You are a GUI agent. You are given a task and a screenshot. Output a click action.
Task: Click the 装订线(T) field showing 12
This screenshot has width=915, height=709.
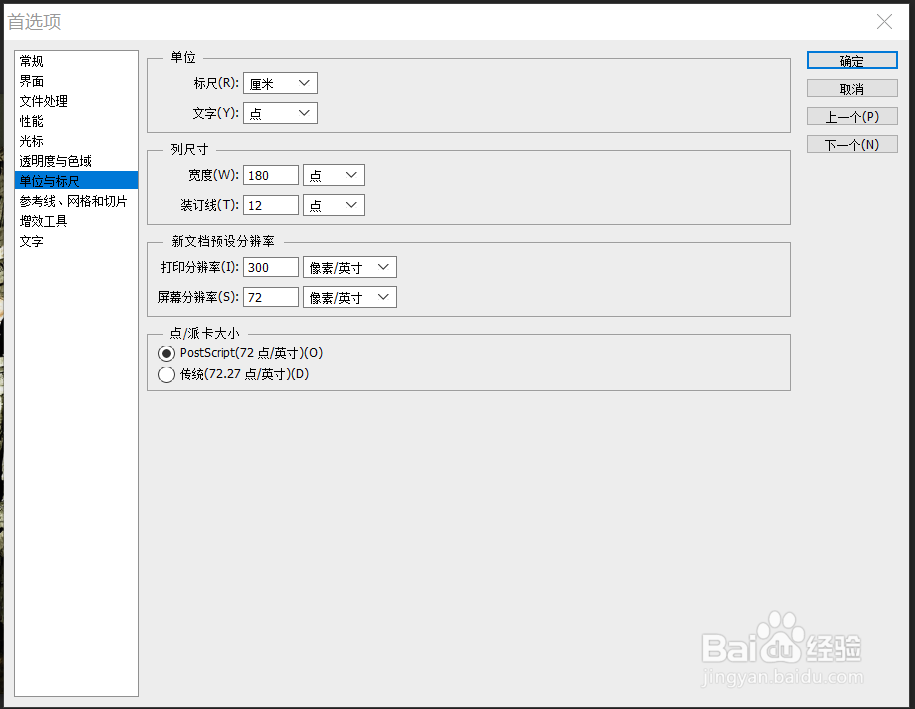point(271,205)
